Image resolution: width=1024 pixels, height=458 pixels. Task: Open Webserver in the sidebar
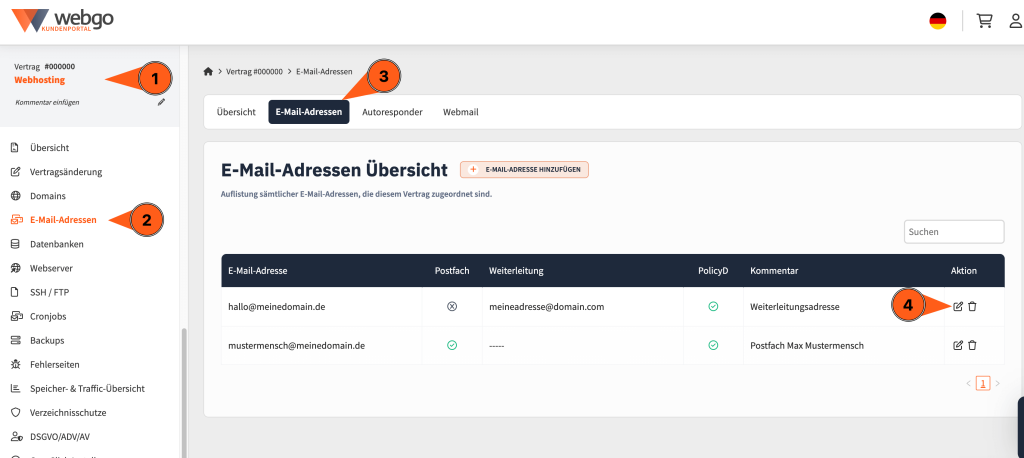click(51, 268)
